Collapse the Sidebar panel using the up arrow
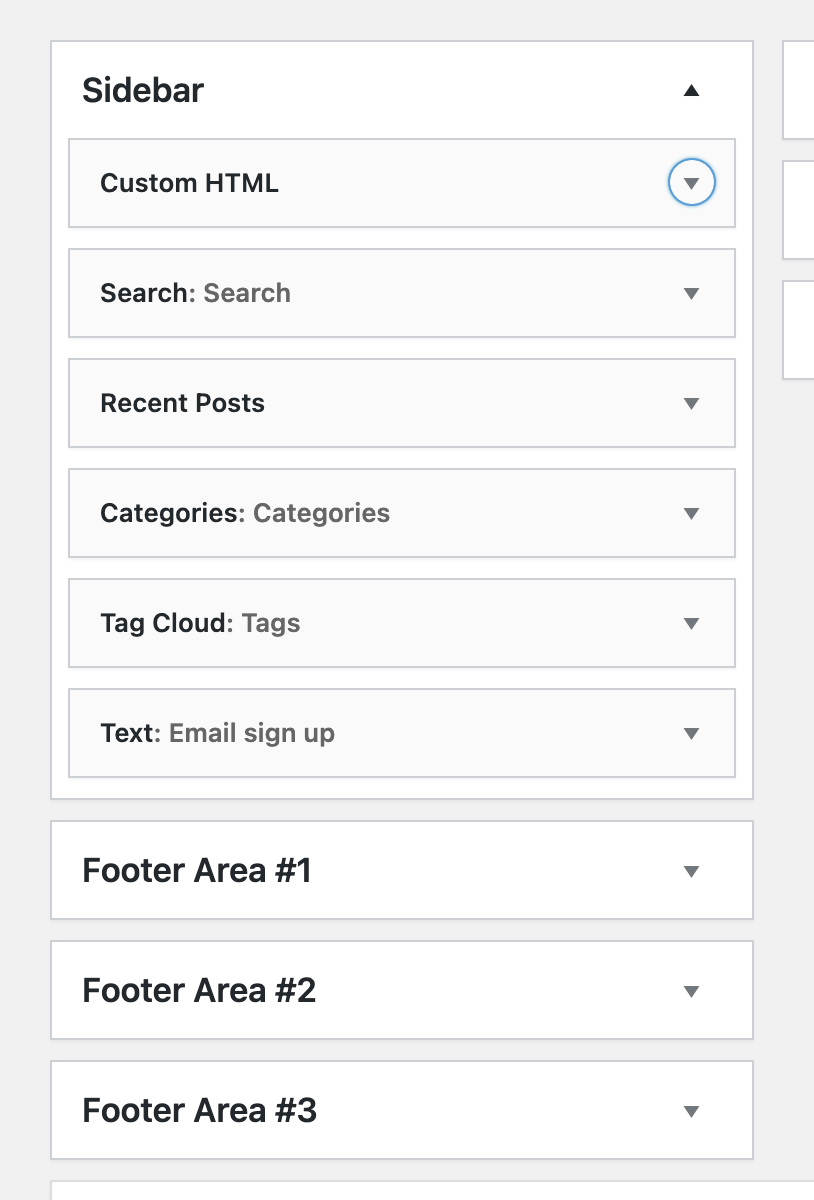This screenshot has height=1200, width=814. (691, 90)
